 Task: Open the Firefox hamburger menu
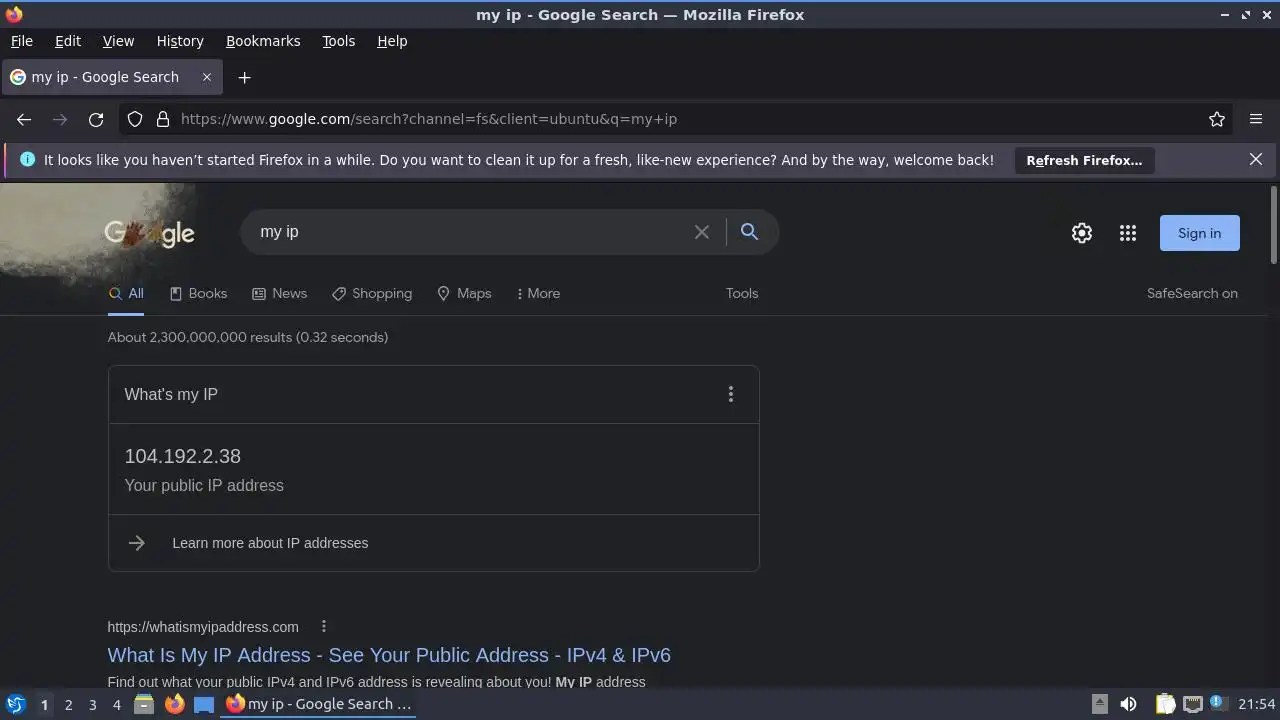coord(1256,119)
